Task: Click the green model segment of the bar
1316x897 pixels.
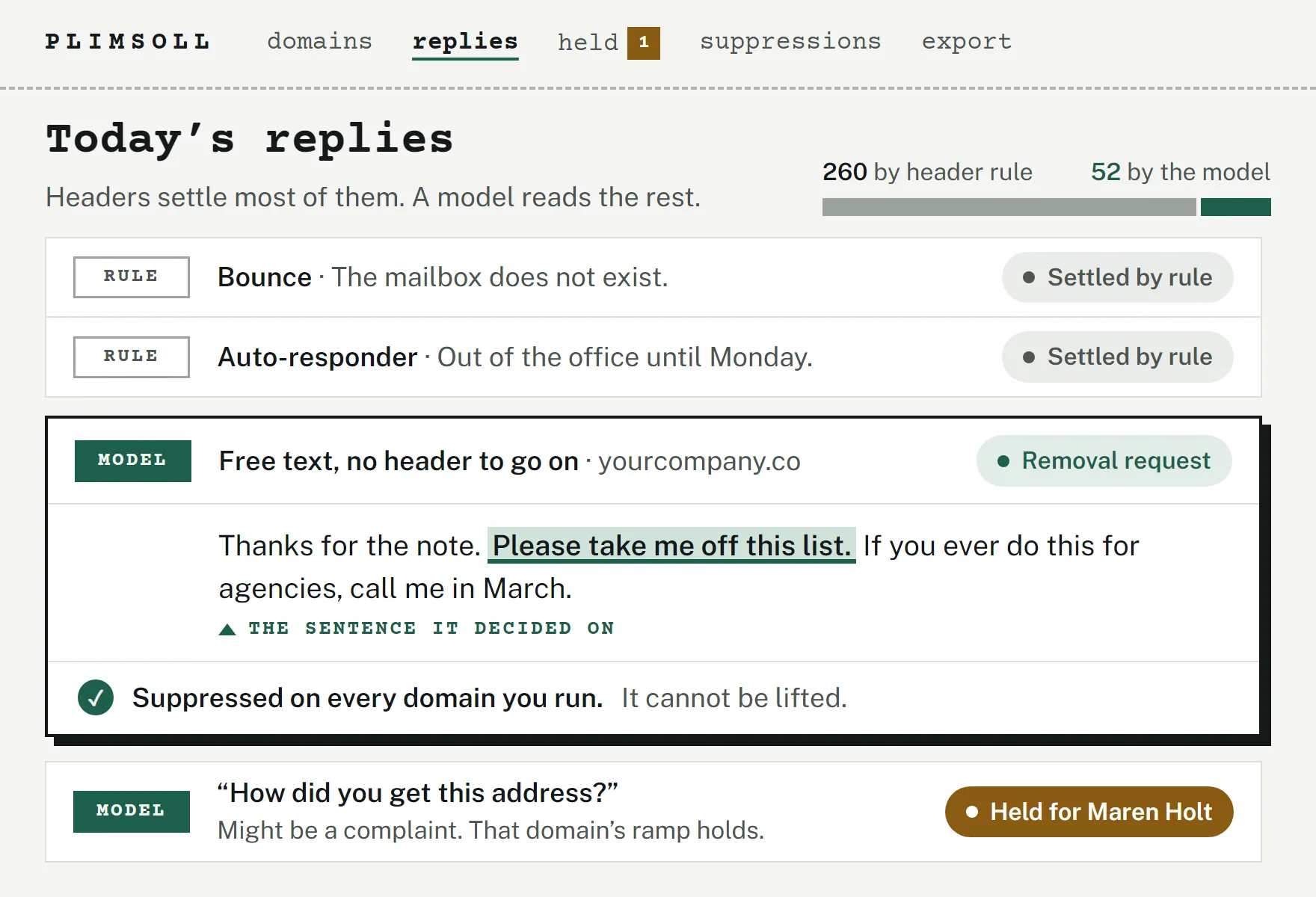Action: pyautogui.click(x=1235, y=207)
